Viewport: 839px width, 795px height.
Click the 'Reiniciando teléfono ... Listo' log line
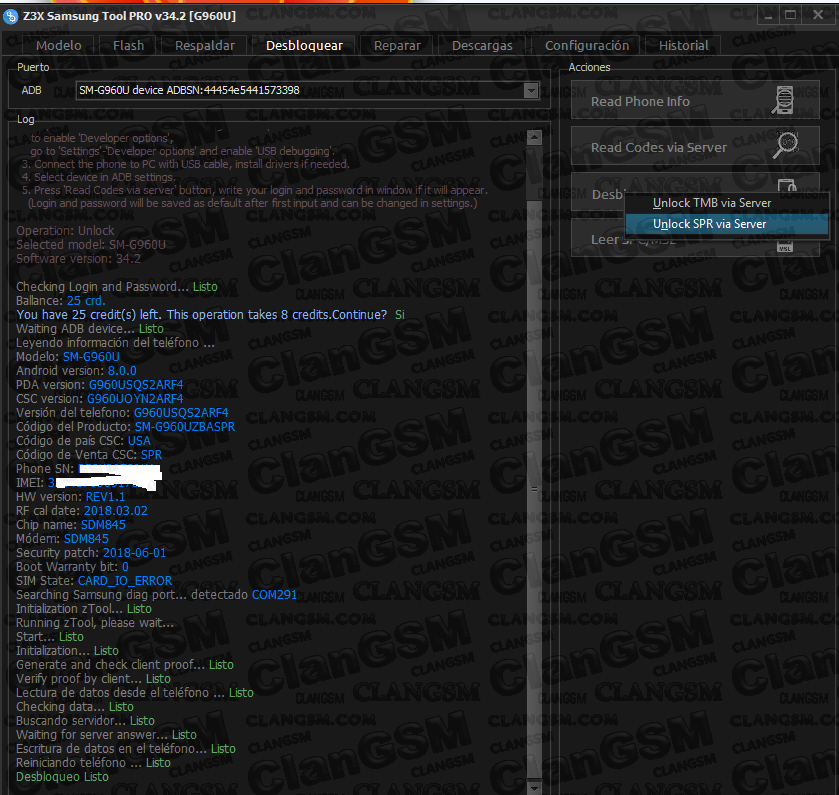pos(93,763)
